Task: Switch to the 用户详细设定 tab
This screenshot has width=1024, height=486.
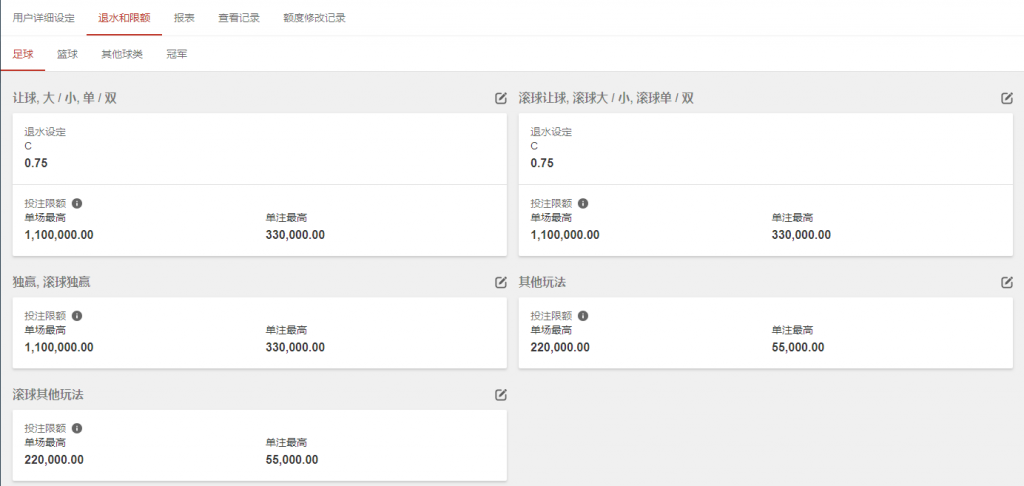Action: 43,18
